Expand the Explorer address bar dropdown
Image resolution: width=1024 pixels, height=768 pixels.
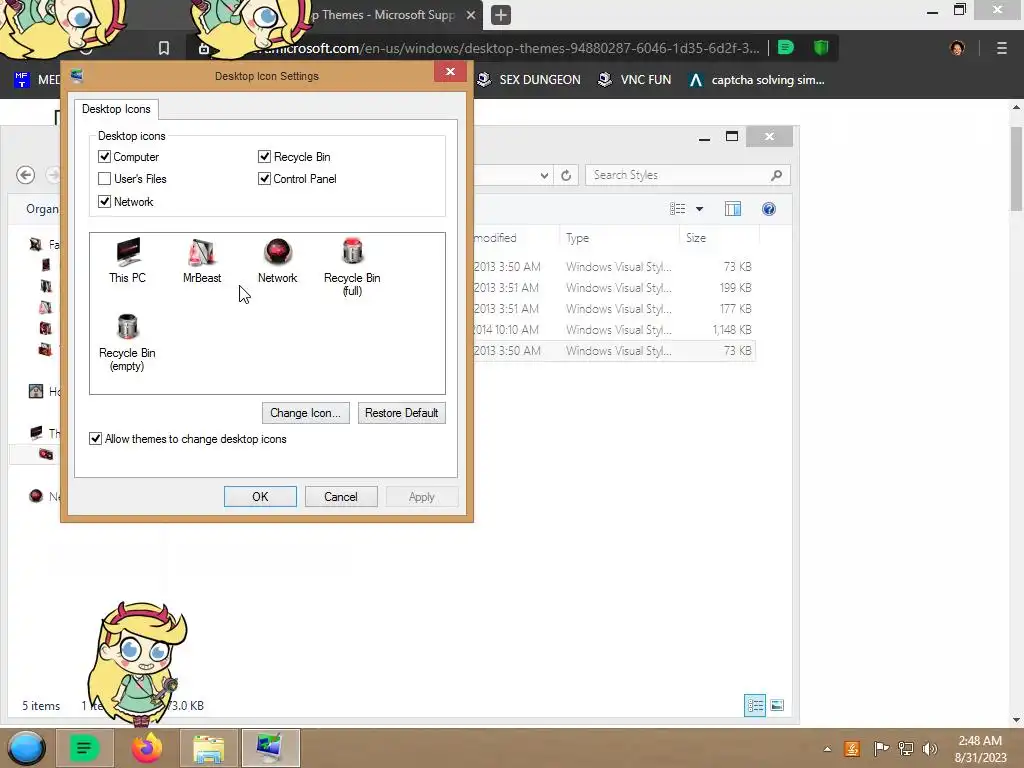pyautogui.click(x=544, y=175)
